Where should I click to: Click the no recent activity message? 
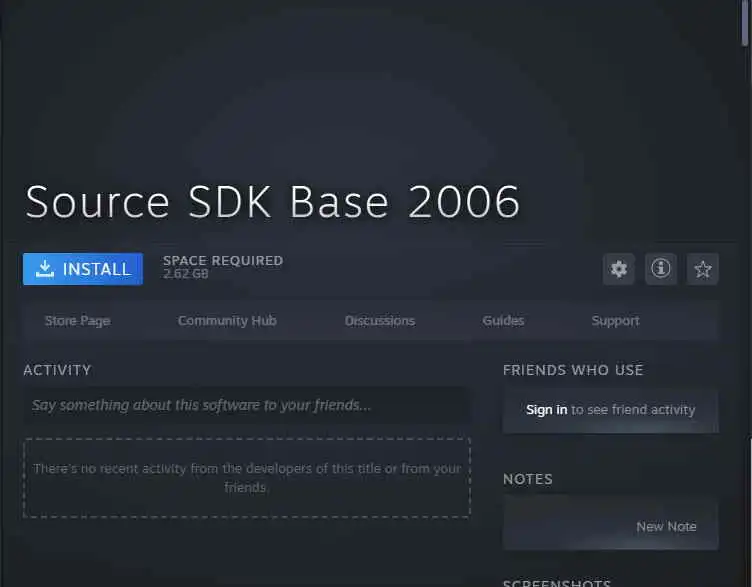coord(247,478)
